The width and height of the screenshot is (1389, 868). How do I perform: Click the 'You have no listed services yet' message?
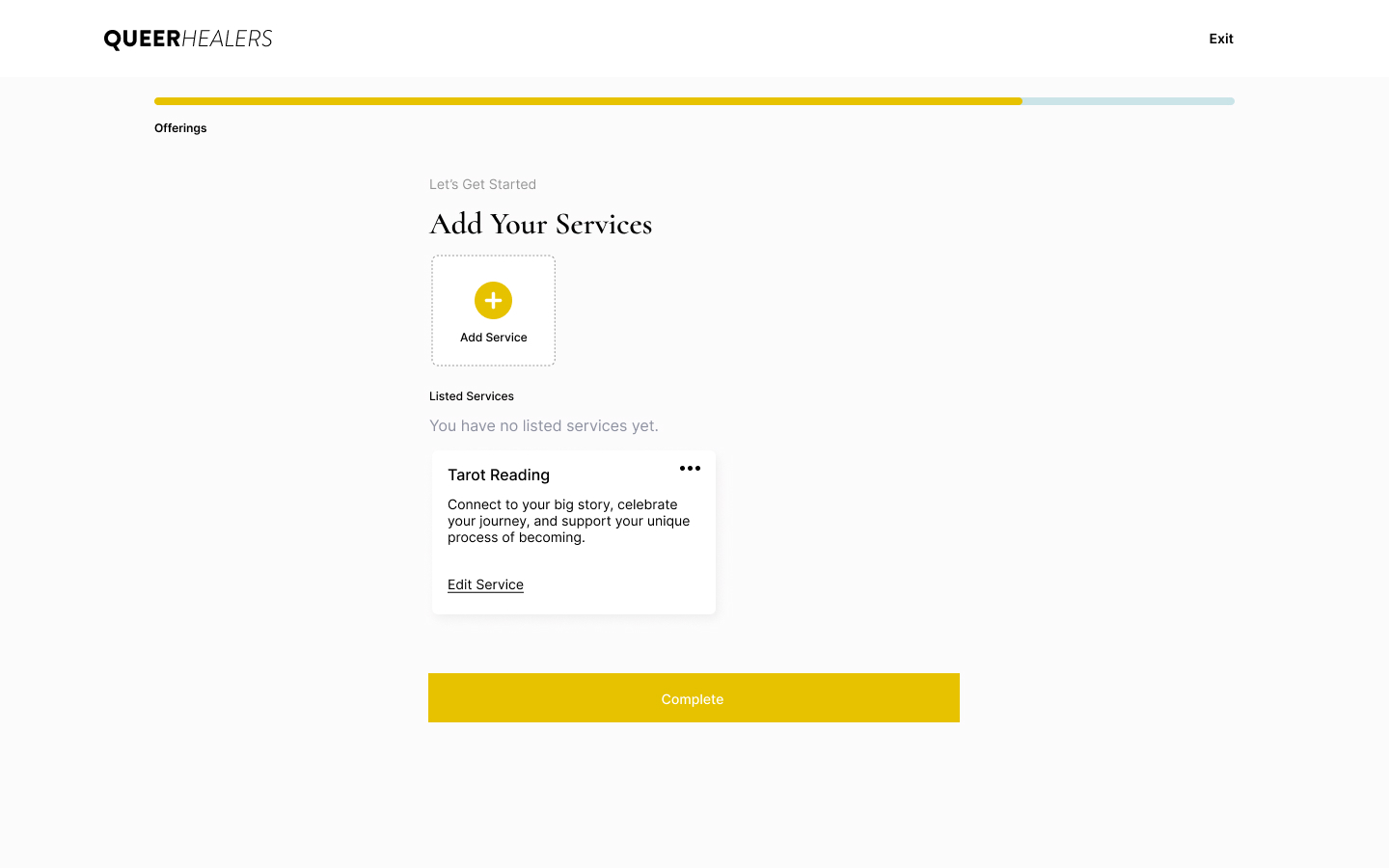point(543,426)
